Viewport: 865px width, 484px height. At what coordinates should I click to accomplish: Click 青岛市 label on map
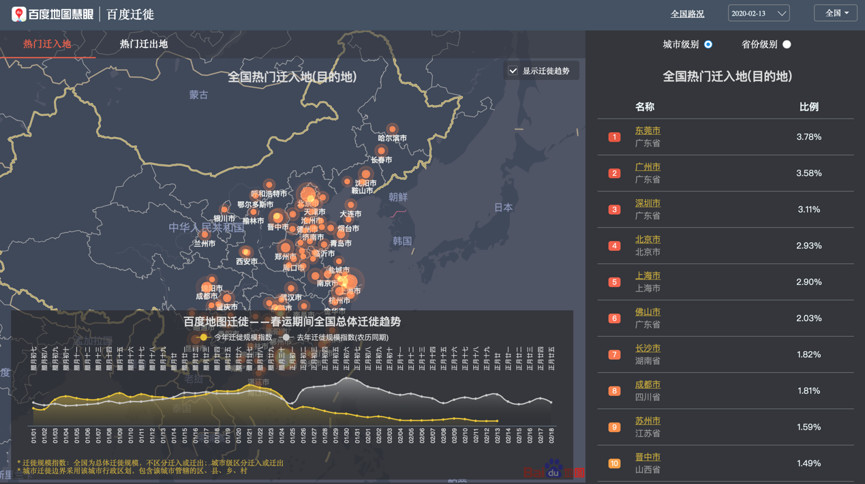pyautogui.click(x=340, y=243)
